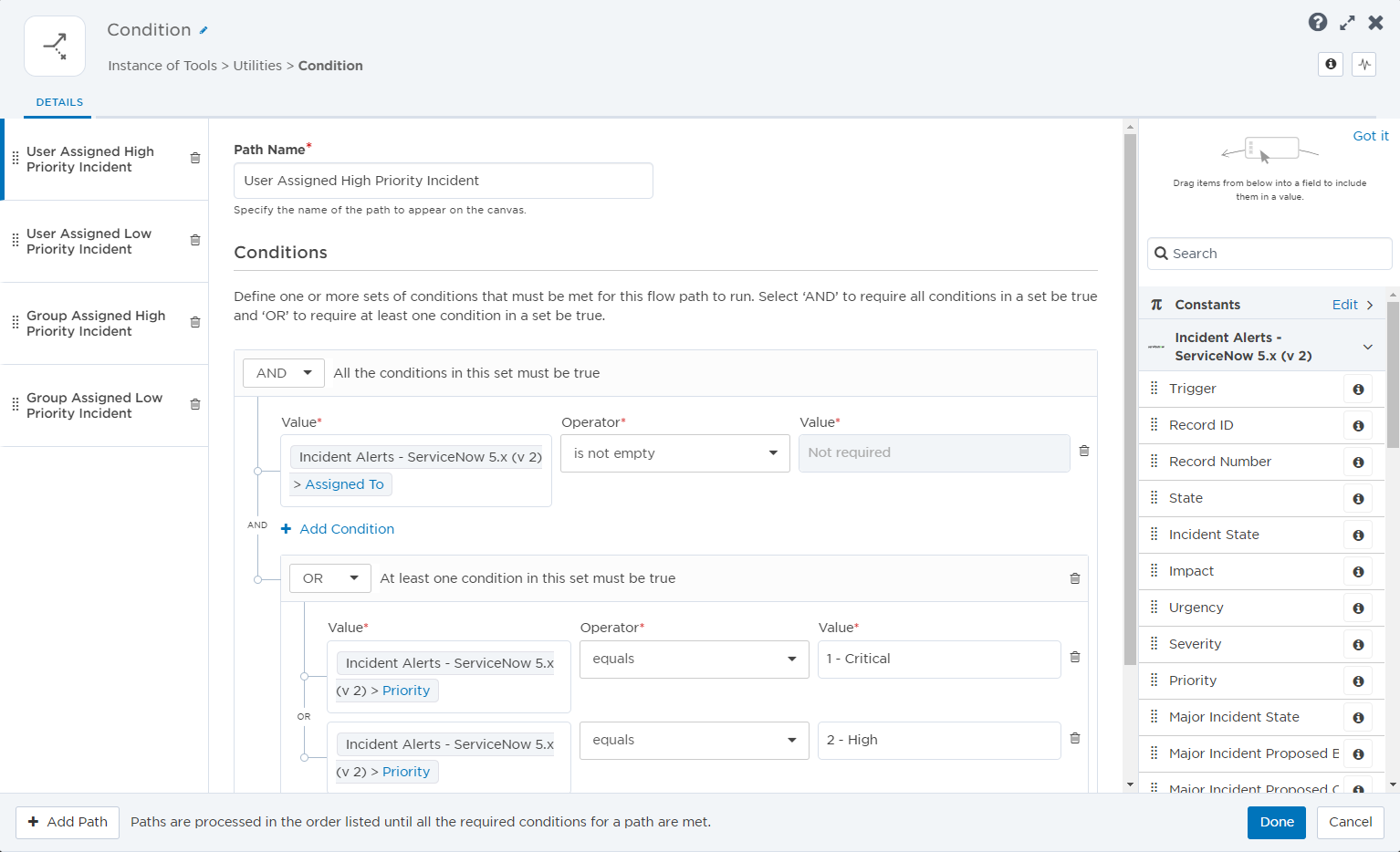1400x852 pixels.
Task: Delete the OR condition set
Action: coord(1074,578)
